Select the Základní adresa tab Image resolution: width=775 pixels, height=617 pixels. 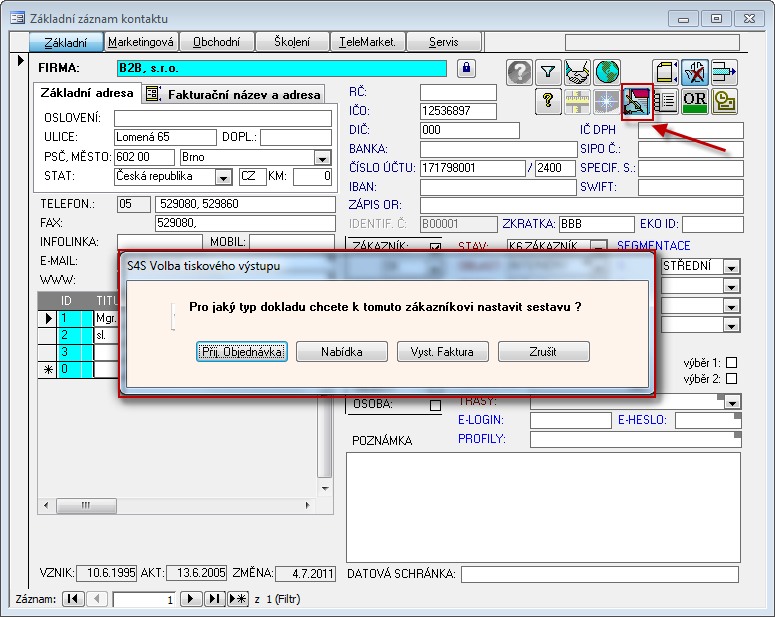[87, 93]
